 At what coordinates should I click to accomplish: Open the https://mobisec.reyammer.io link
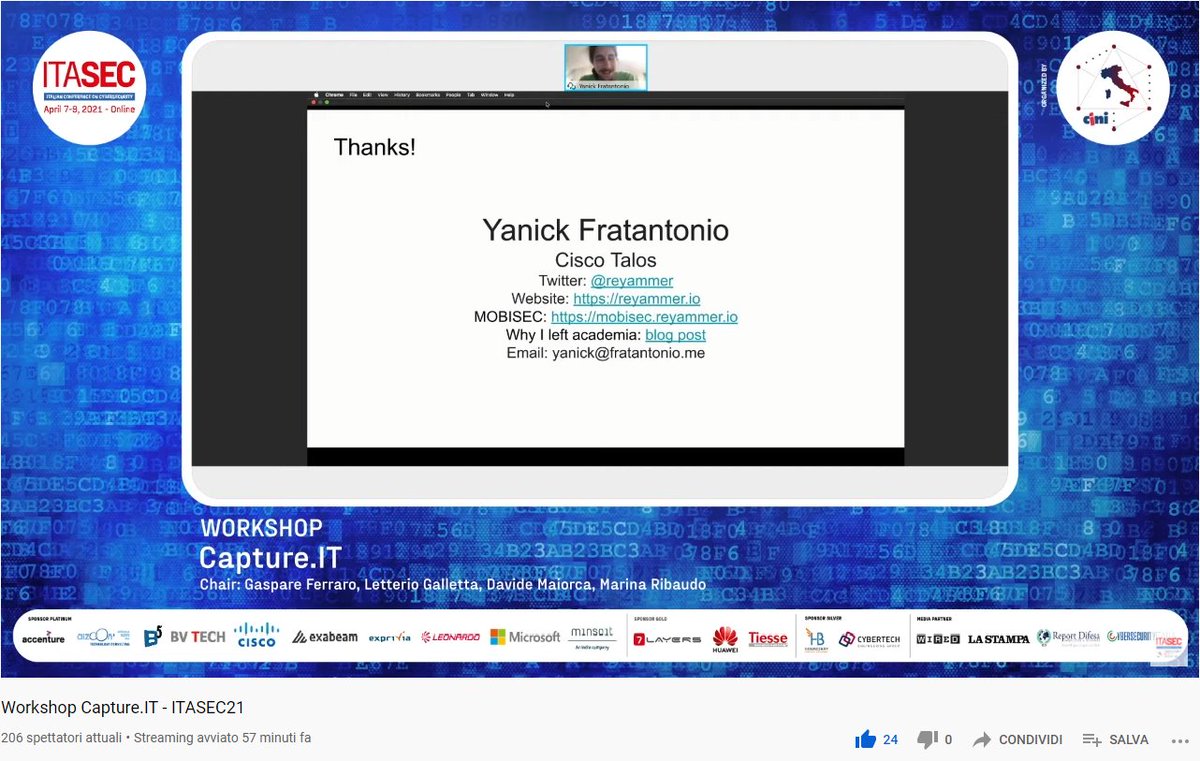(x=644, y=316)
